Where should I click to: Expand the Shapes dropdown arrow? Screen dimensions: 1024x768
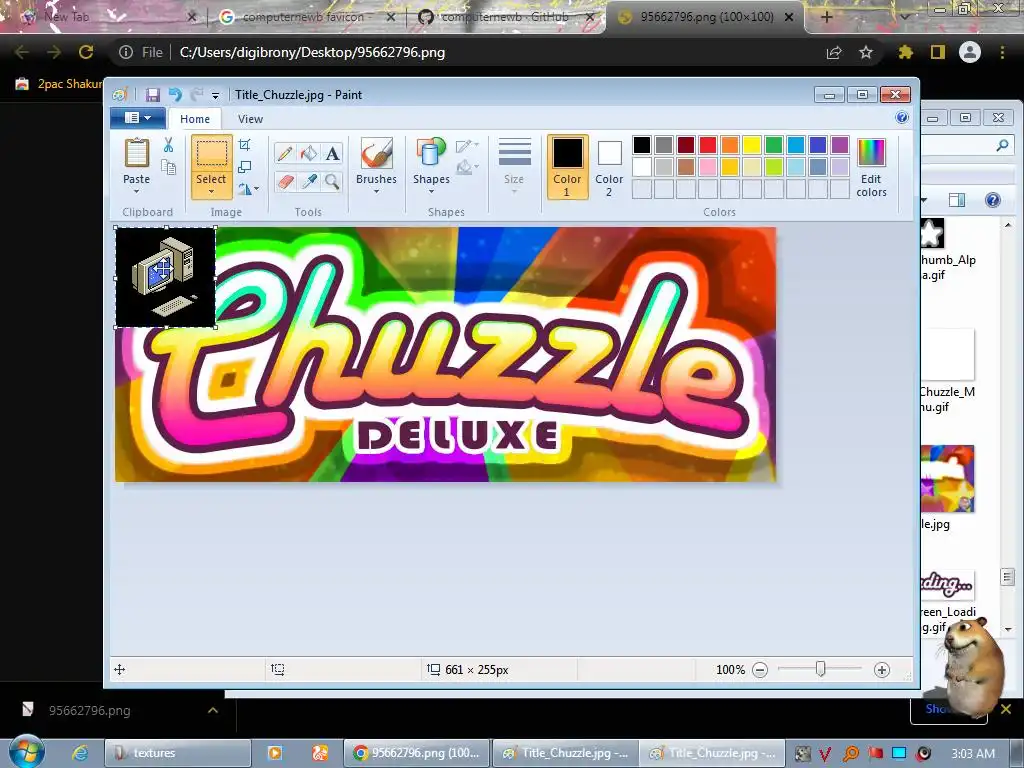coord(431,191)
